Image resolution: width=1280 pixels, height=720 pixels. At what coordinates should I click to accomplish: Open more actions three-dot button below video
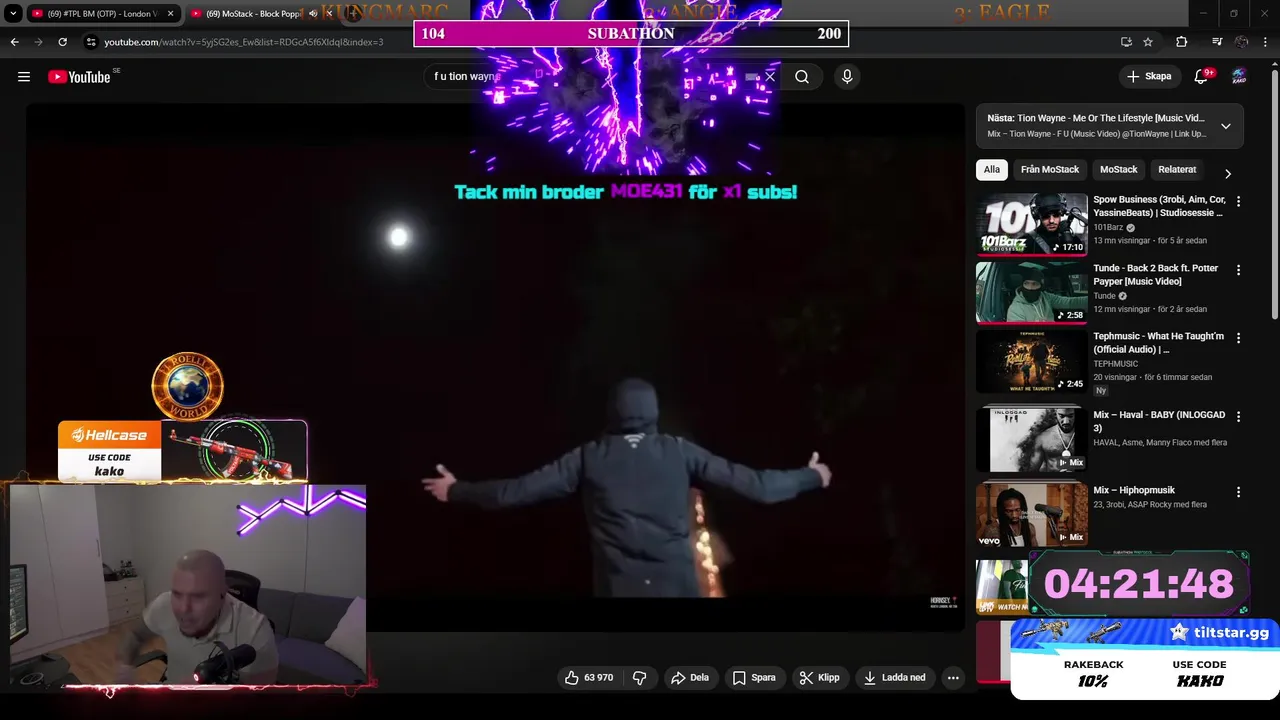953,678
